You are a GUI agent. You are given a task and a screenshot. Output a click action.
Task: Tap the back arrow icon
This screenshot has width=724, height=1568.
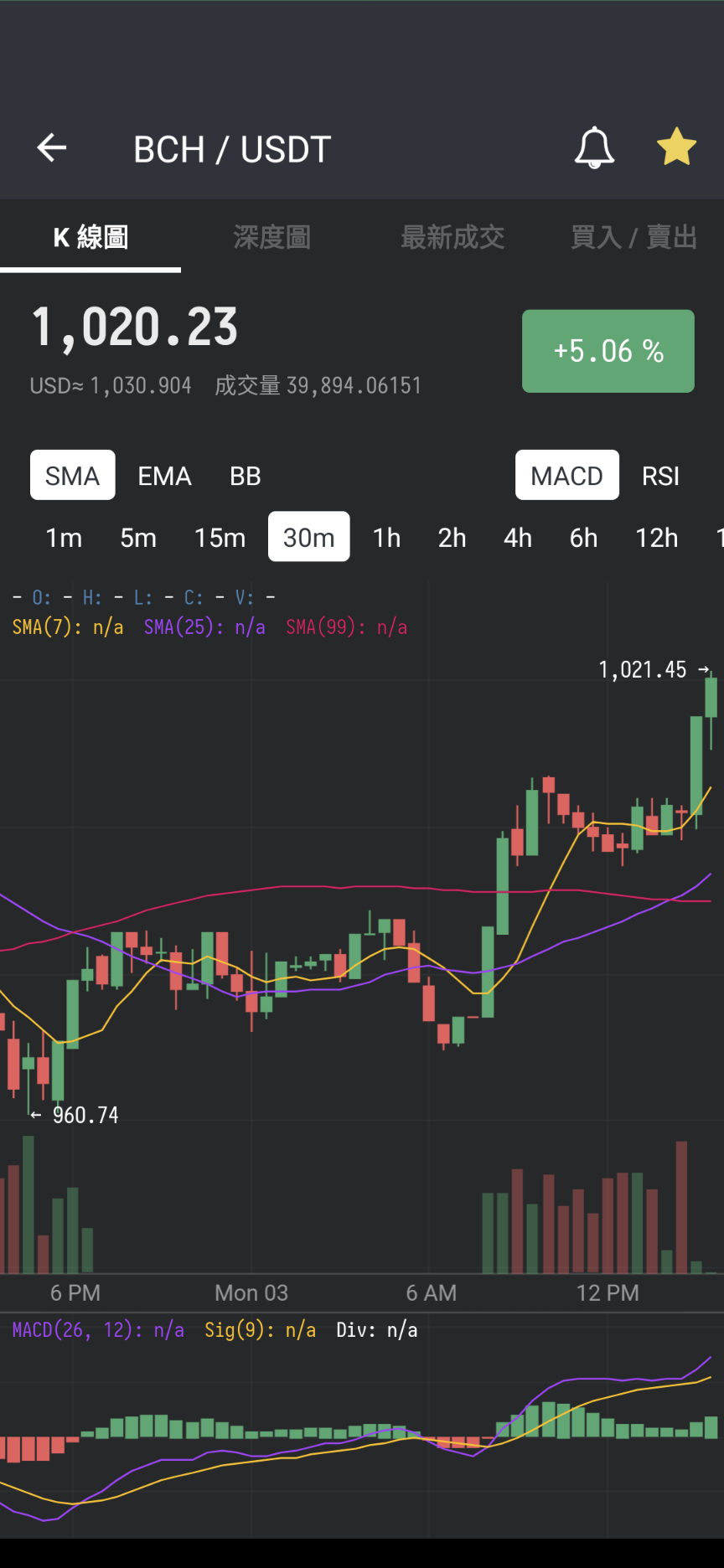pyautogui.click(x=52, y=148)
